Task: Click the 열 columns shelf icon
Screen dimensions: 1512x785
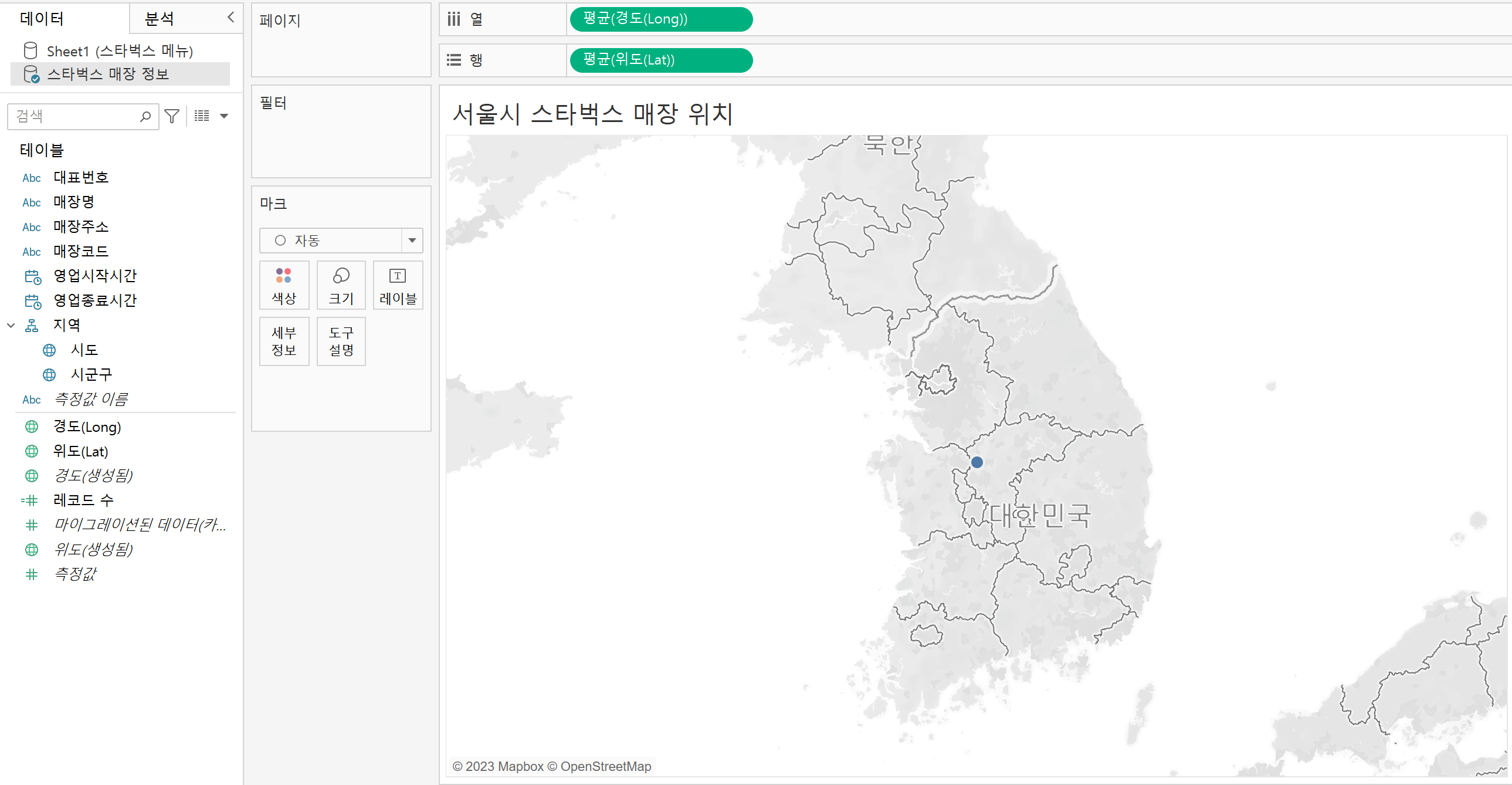Action: (454, 19)
